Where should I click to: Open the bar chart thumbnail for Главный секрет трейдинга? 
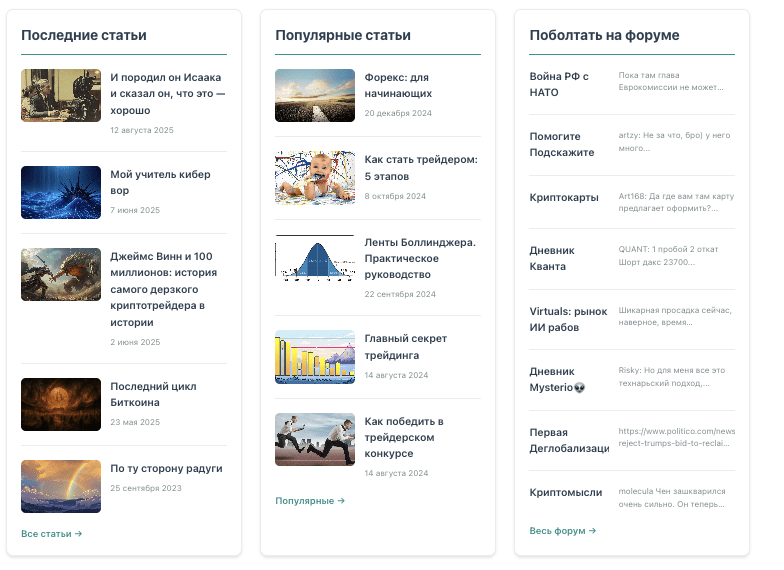pyautogui.click(x=315, y=356)
